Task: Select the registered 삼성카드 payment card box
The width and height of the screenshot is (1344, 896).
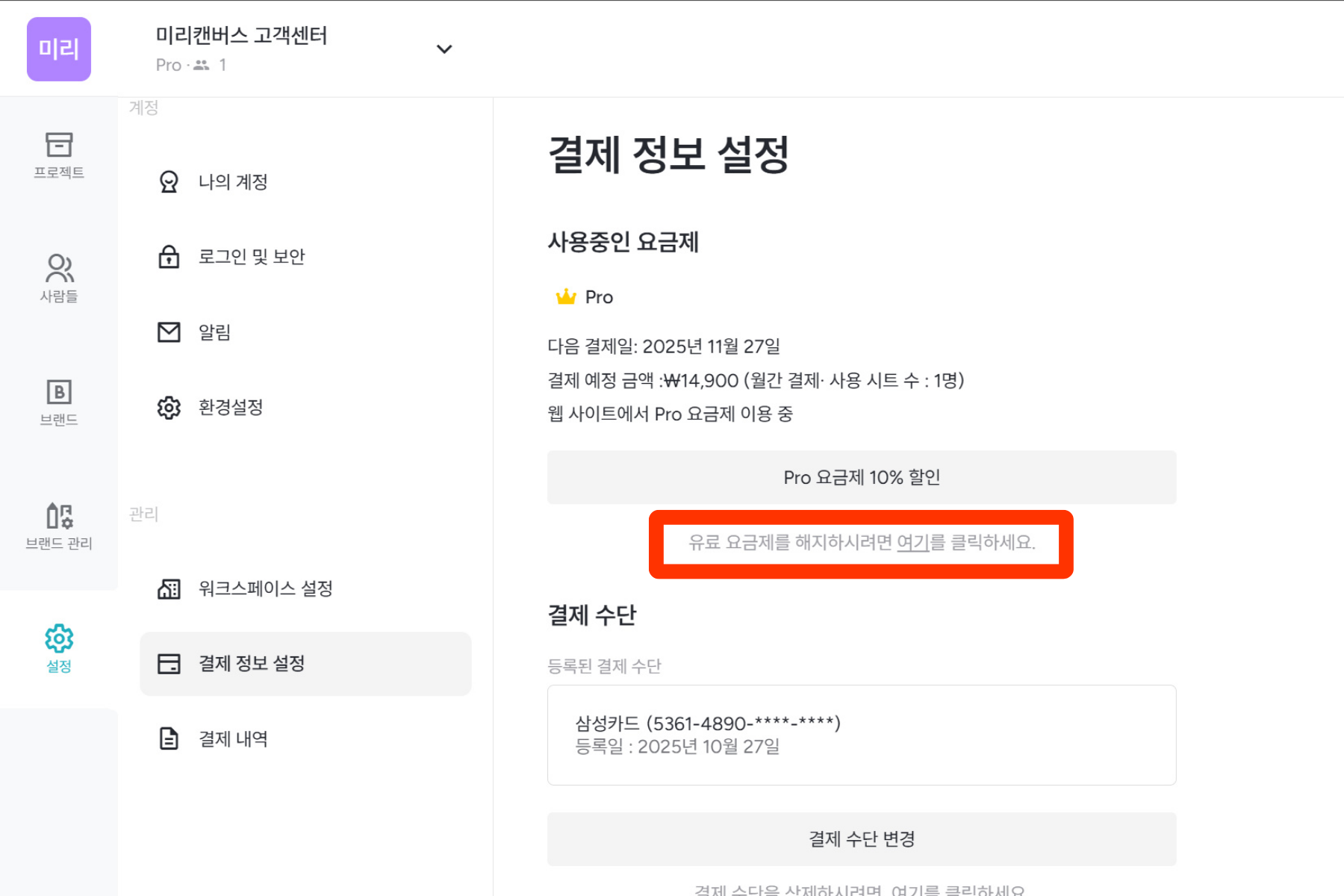Action: 861,735
